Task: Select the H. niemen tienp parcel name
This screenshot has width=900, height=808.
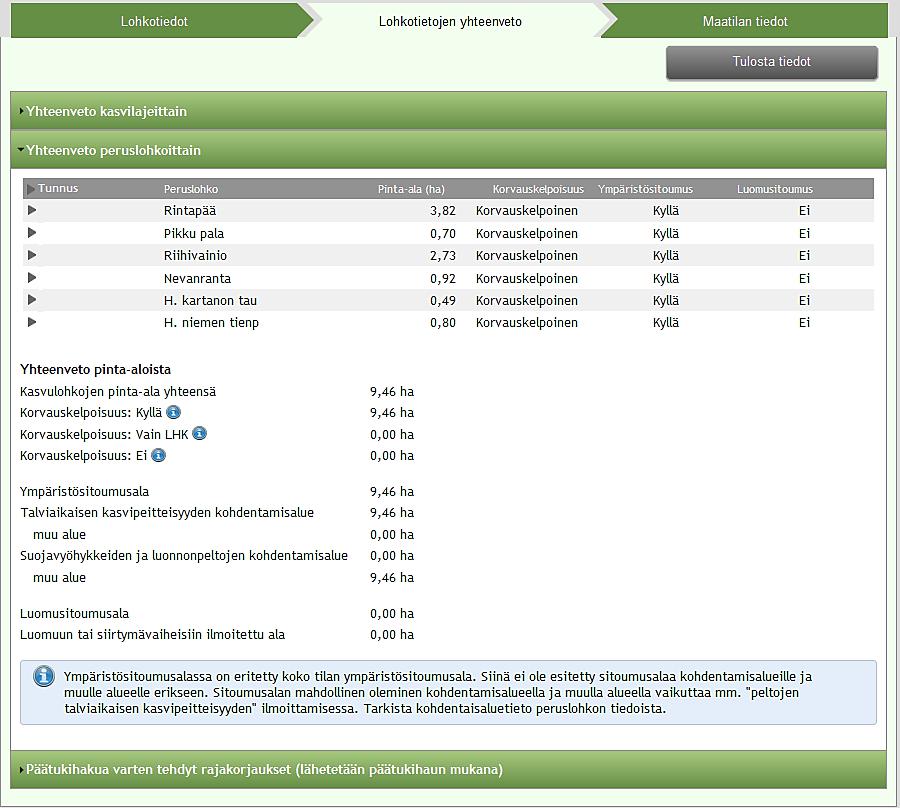Action: (x=211, y=323)
